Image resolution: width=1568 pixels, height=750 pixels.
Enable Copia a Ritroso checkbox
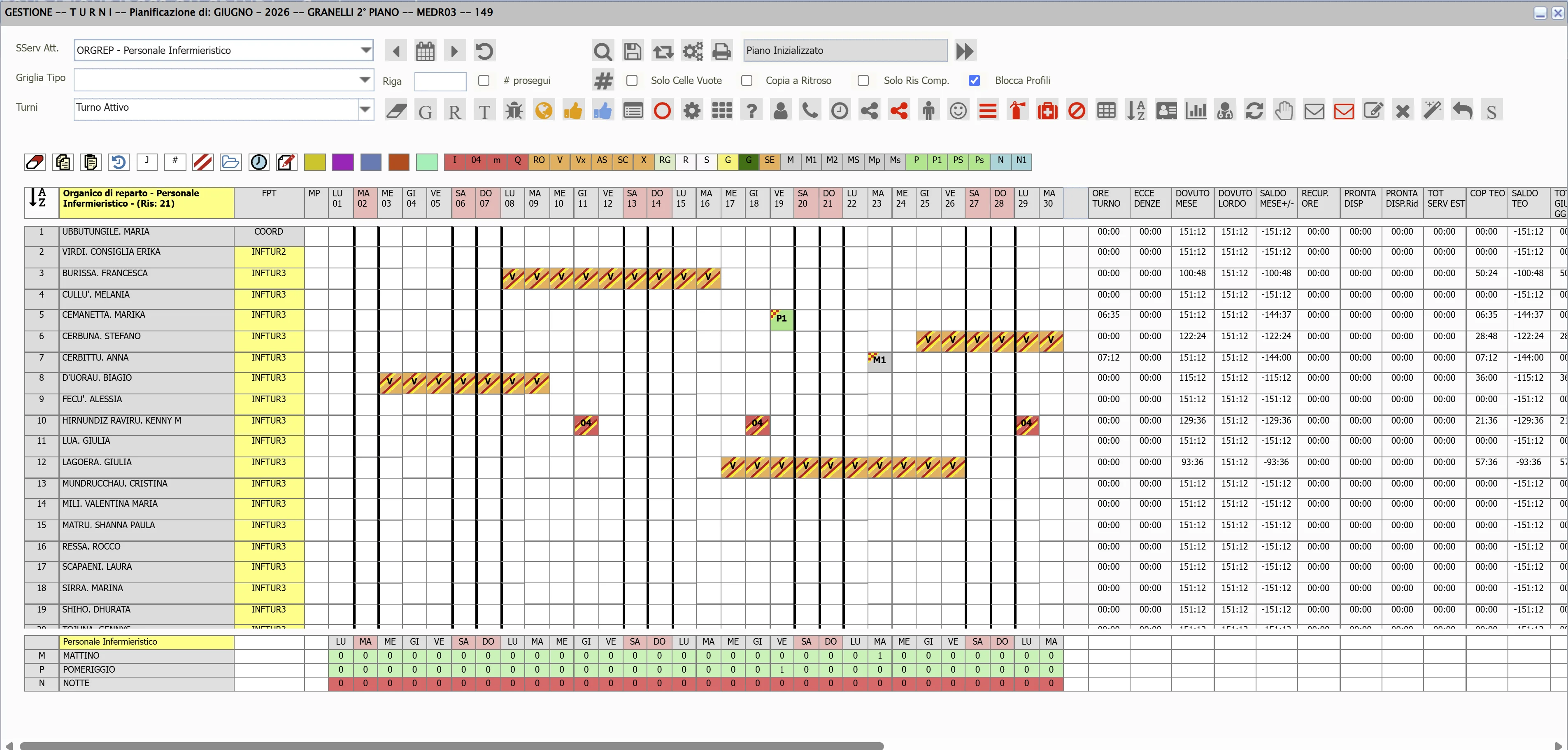tap(746, 80)
